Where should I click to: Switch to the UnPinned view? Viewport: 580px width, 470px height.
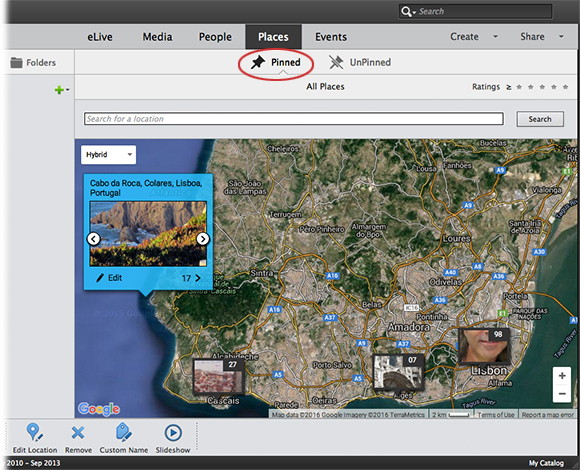[360, 62]
